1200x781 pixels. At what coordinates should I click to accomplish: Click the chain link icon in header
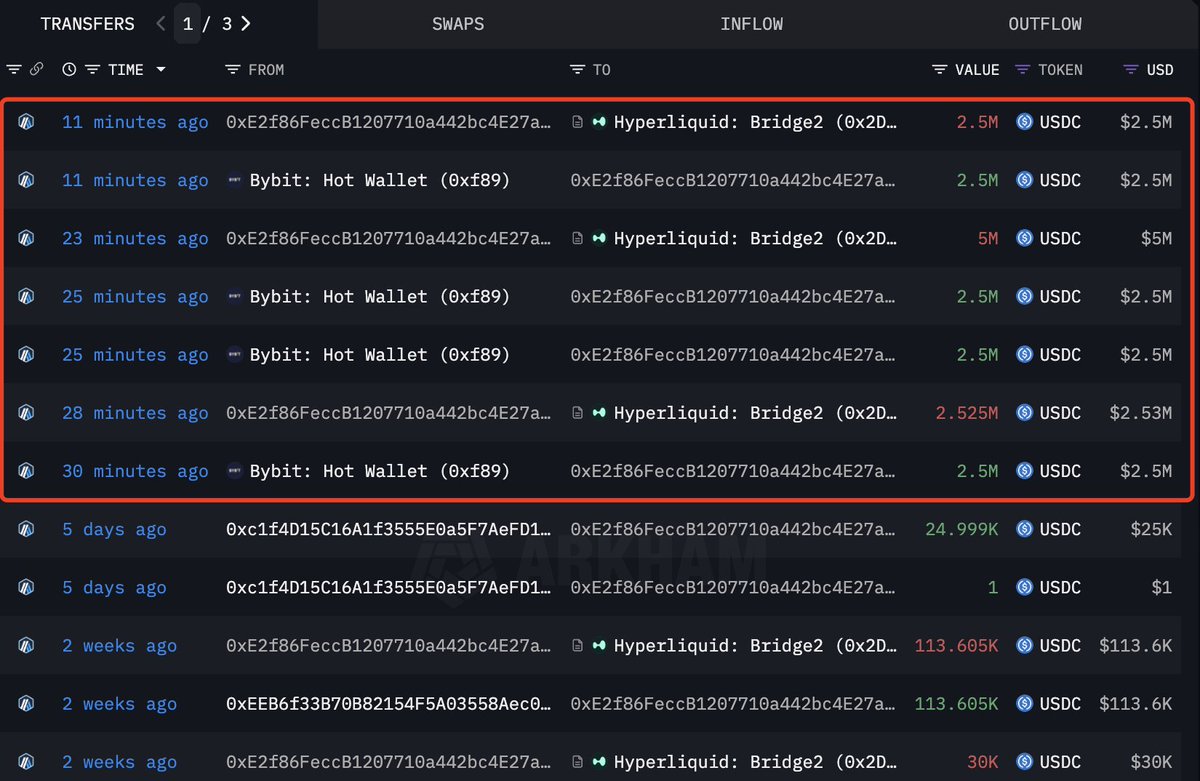(x=36, y=70)
